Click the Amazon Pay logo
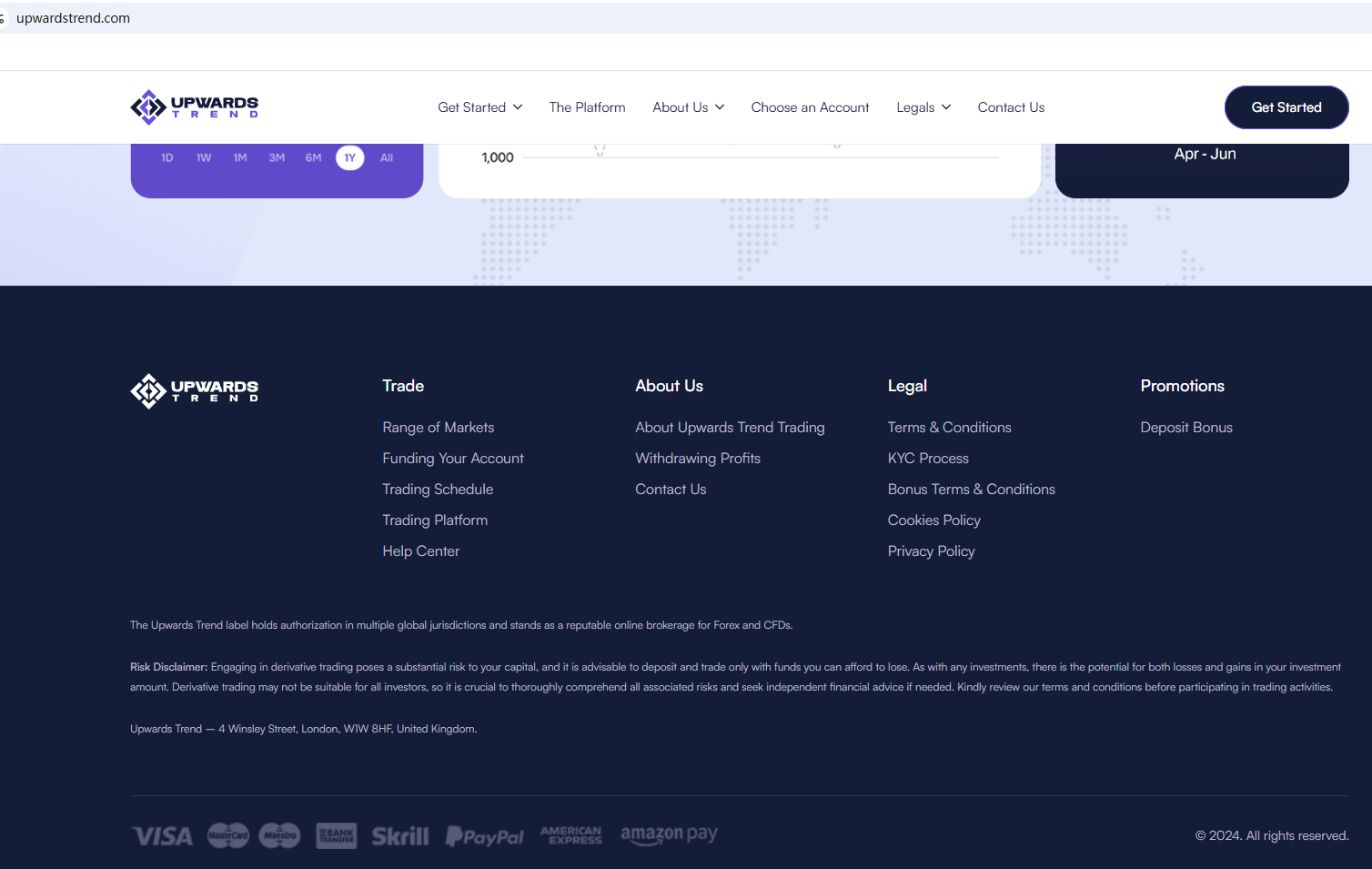The image size is (1372, 869). (669, 834)
